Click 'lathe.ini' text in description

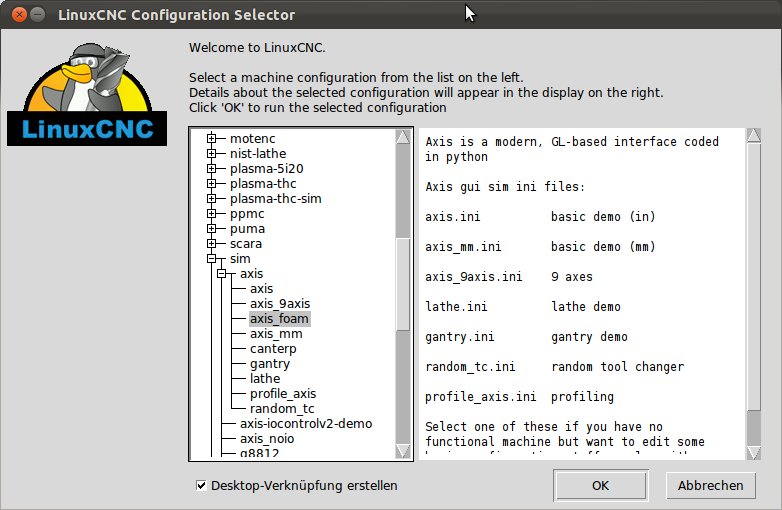(x=456, y=307)
